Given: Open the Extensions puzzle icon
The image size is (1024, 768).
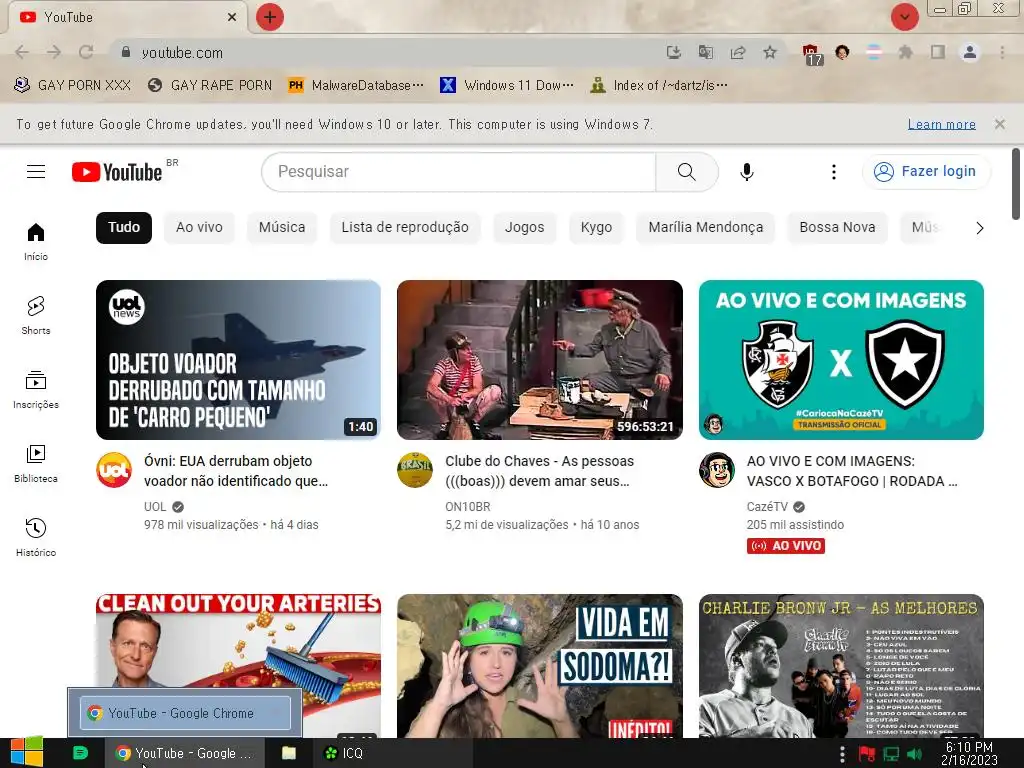Looking at the screenshot, I should tap(905, 52).
